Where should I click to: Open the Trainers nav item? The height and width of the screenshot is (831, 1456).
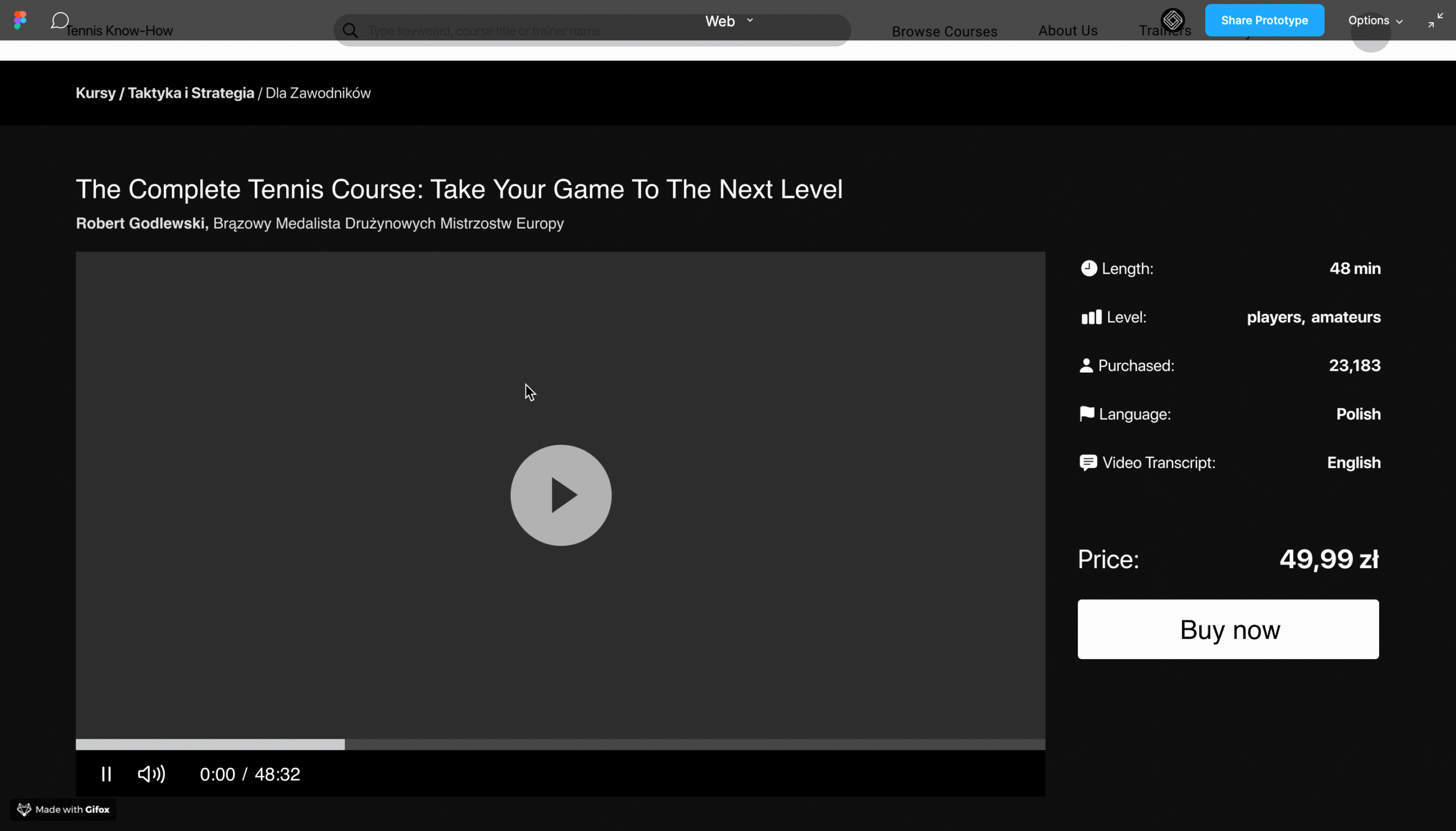coord(1164,31)
